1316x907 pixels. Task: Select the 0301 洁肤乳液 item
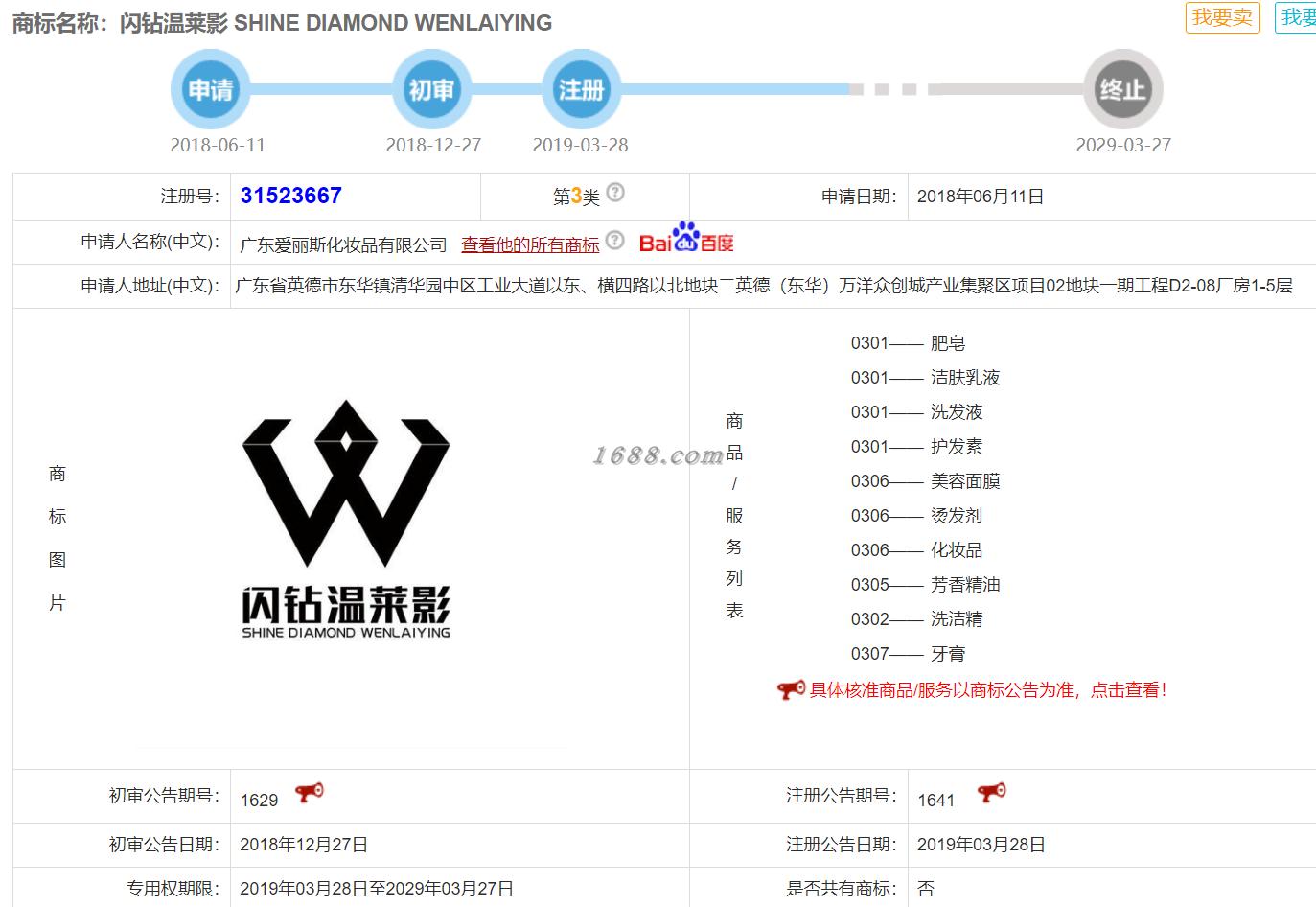[925, 378]
